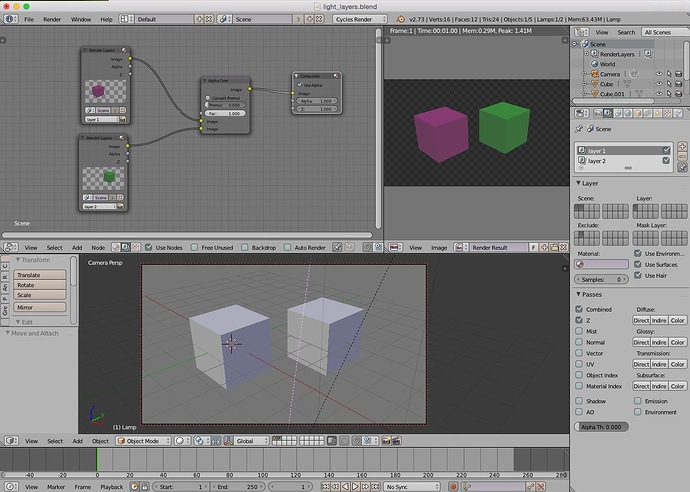Select the viewport shading sphere icon
690x492 pixels.
point(180,441)
